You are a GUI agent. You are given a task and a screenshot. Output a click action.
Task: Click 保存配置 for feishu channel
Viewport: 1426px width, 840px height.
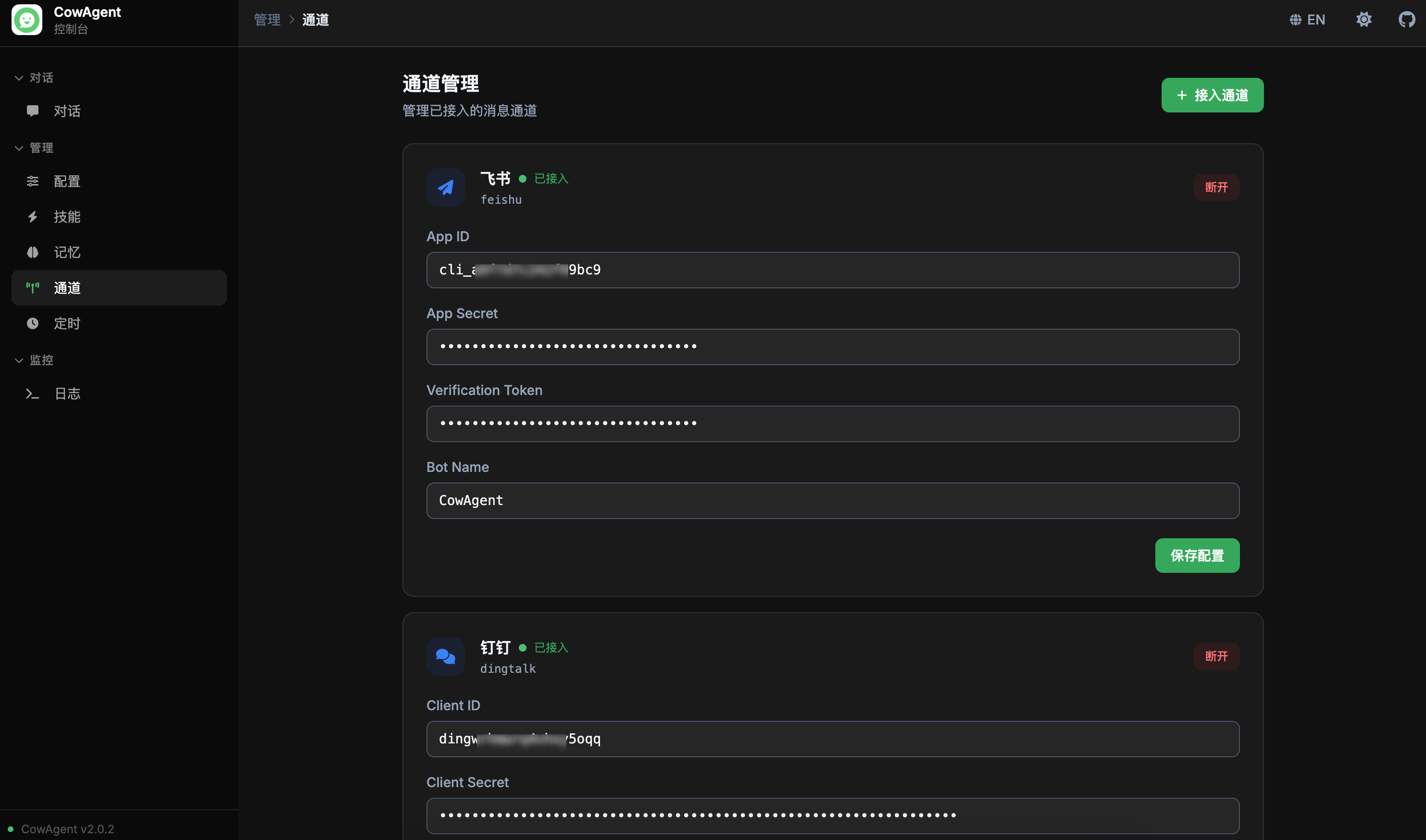coord(1197,556)
